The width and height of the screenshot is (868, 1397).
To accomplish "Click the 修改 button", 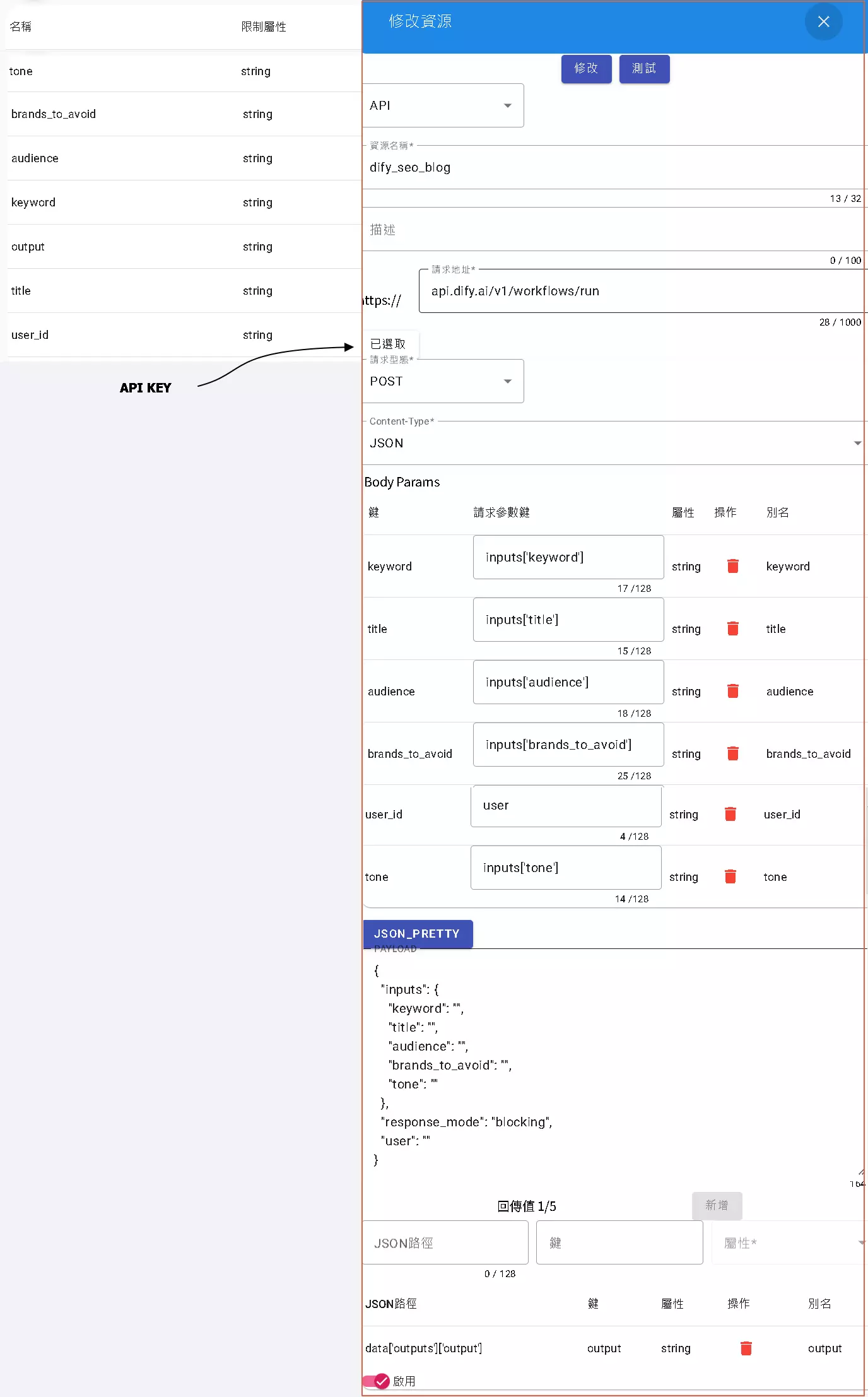I will pyautogui.click(x=586, y=68).
